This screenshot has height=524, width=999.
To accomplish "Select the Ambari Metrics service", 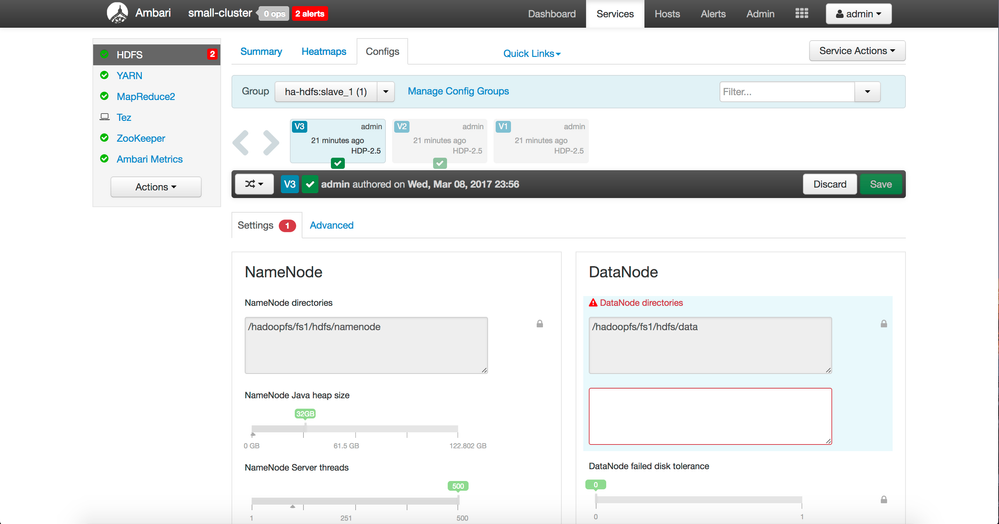I will pos(149,159).
